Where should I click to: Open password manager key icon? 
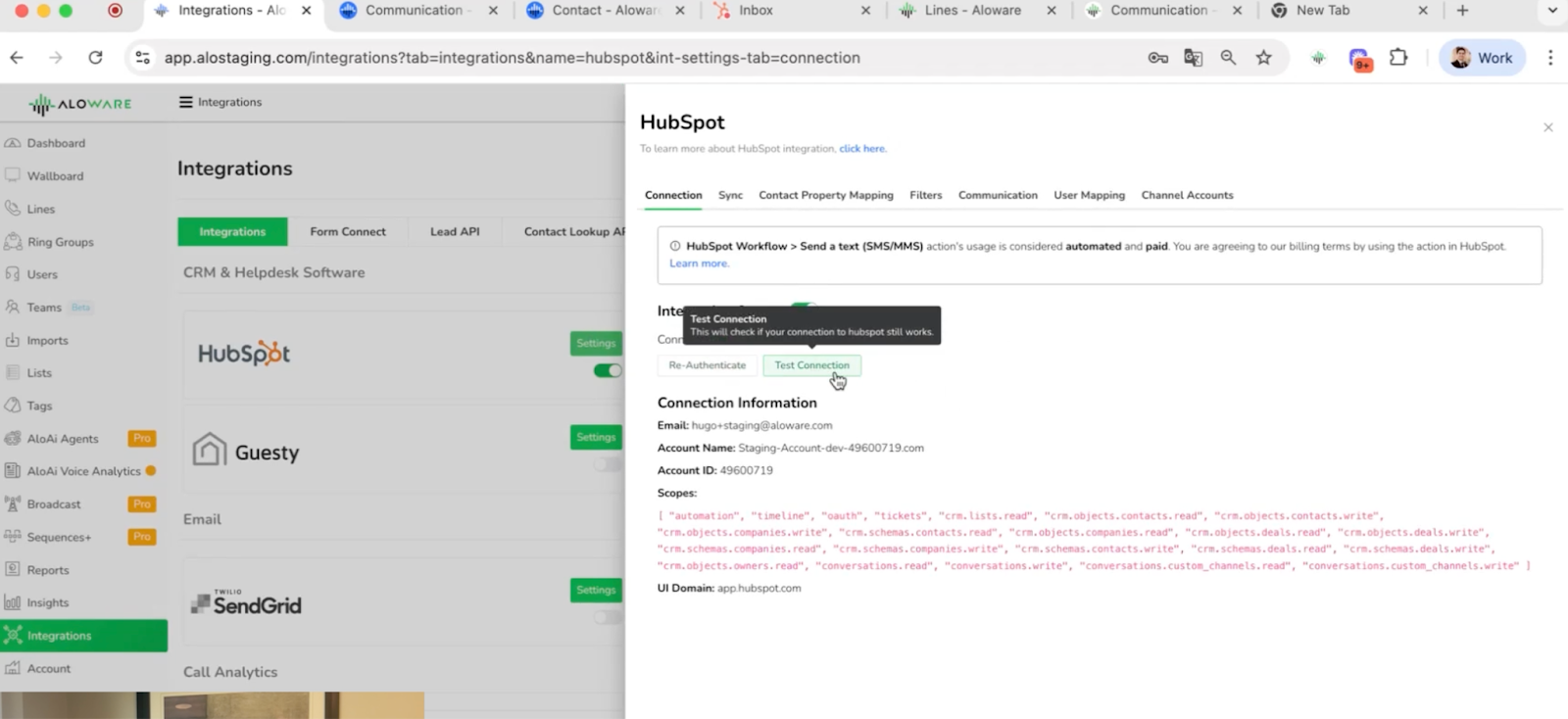point(1158,58)
